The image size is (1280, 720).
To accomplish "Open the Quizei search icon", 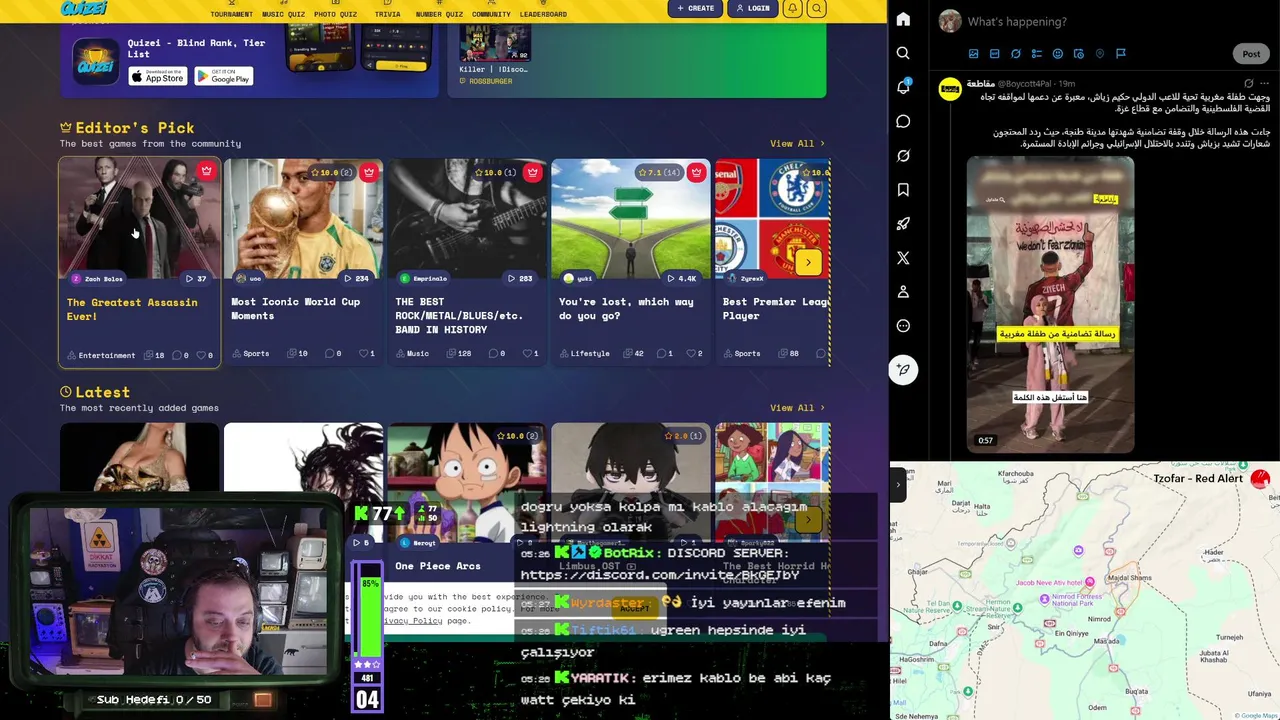I will (817, 8).
